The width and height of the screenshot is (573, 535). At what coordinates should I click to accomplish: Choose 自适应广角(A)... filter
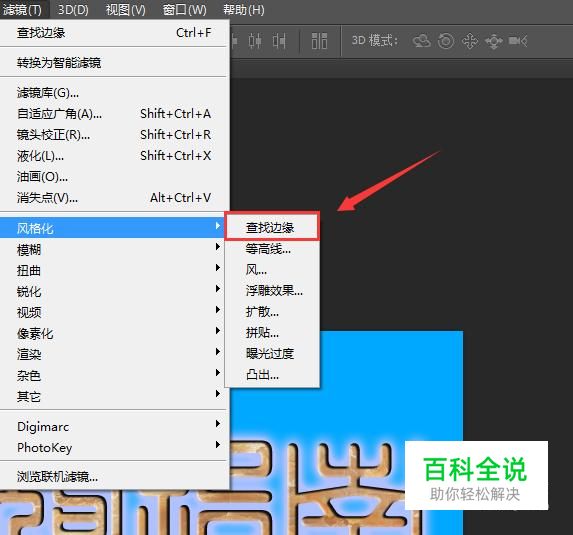pos(114,114)
